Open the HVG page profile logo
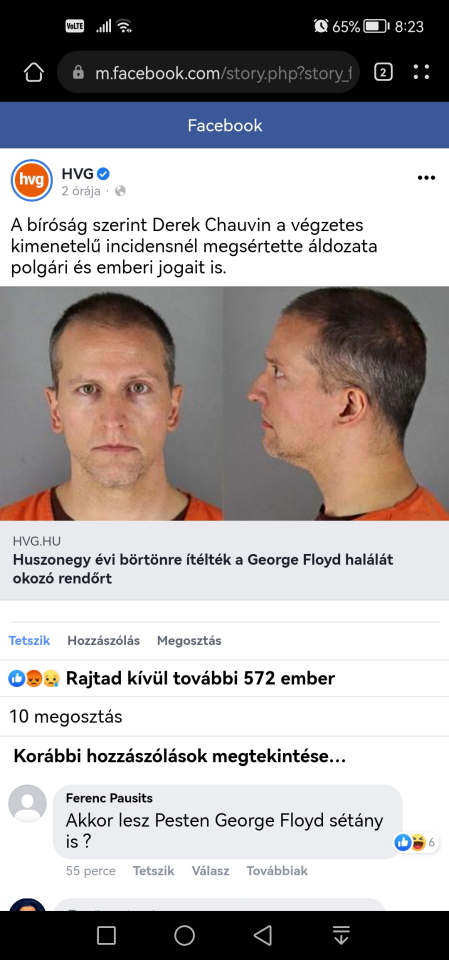 coord(32,180)
